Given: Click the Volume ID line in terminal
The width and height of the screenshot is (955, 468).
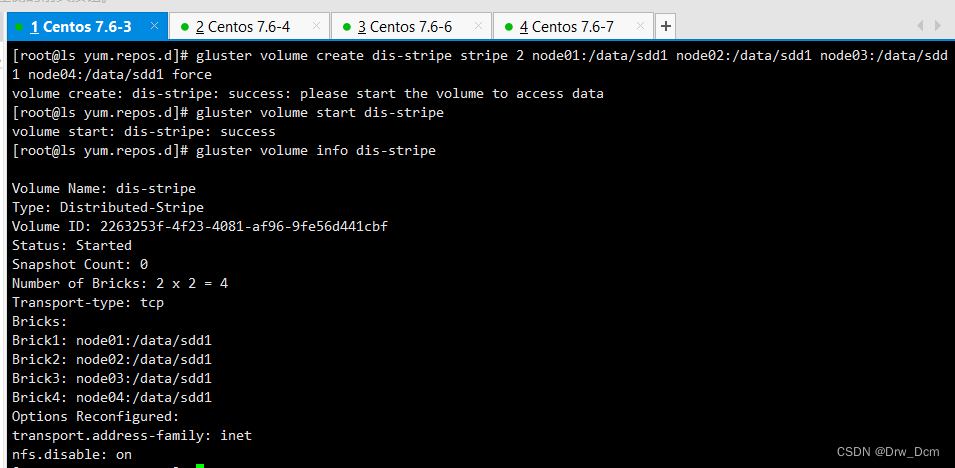Looking at the screenshot, I should [x=200, y=227].
